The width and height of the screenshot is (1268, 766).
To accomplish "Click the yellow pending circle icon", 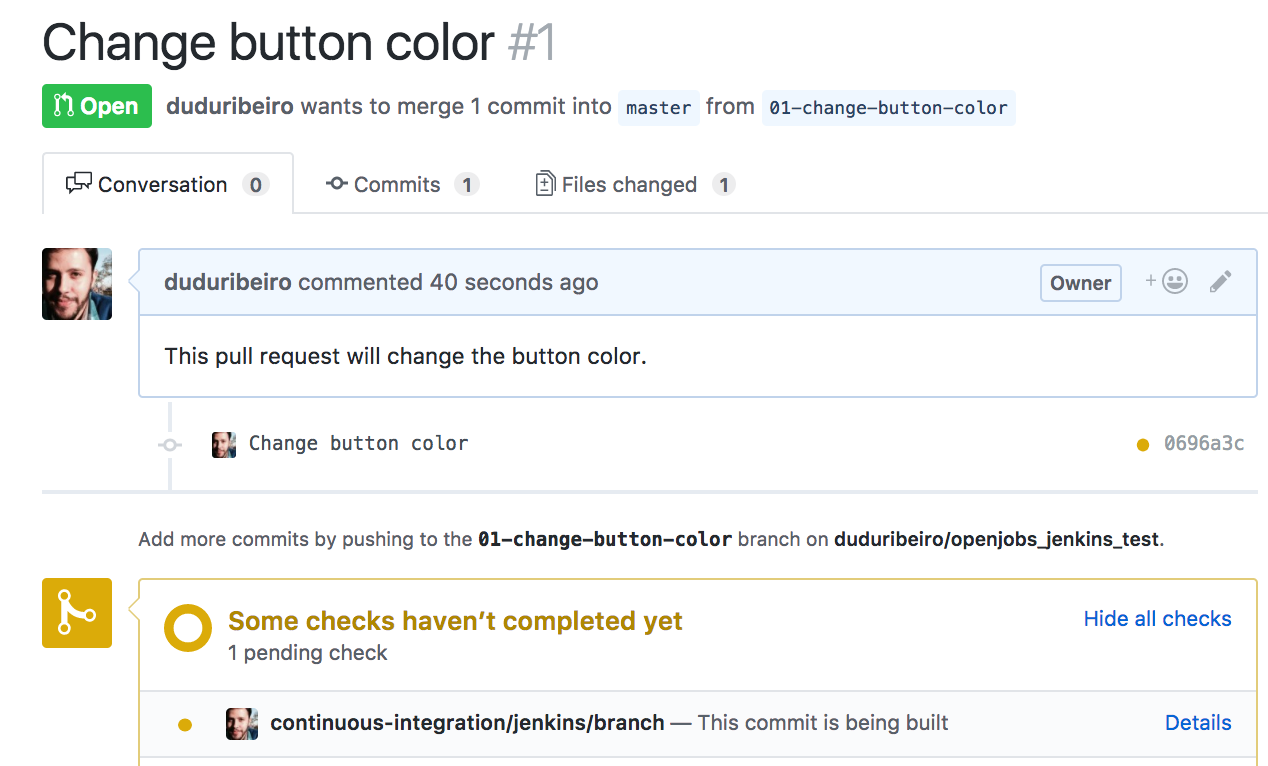I will coord(188,628).
